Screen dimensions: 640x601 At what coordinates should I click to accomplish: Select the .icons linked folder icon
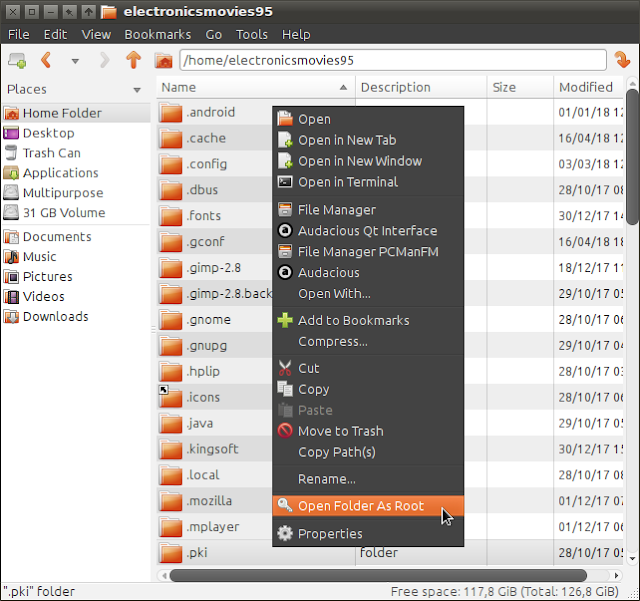(x=171, y=397)
